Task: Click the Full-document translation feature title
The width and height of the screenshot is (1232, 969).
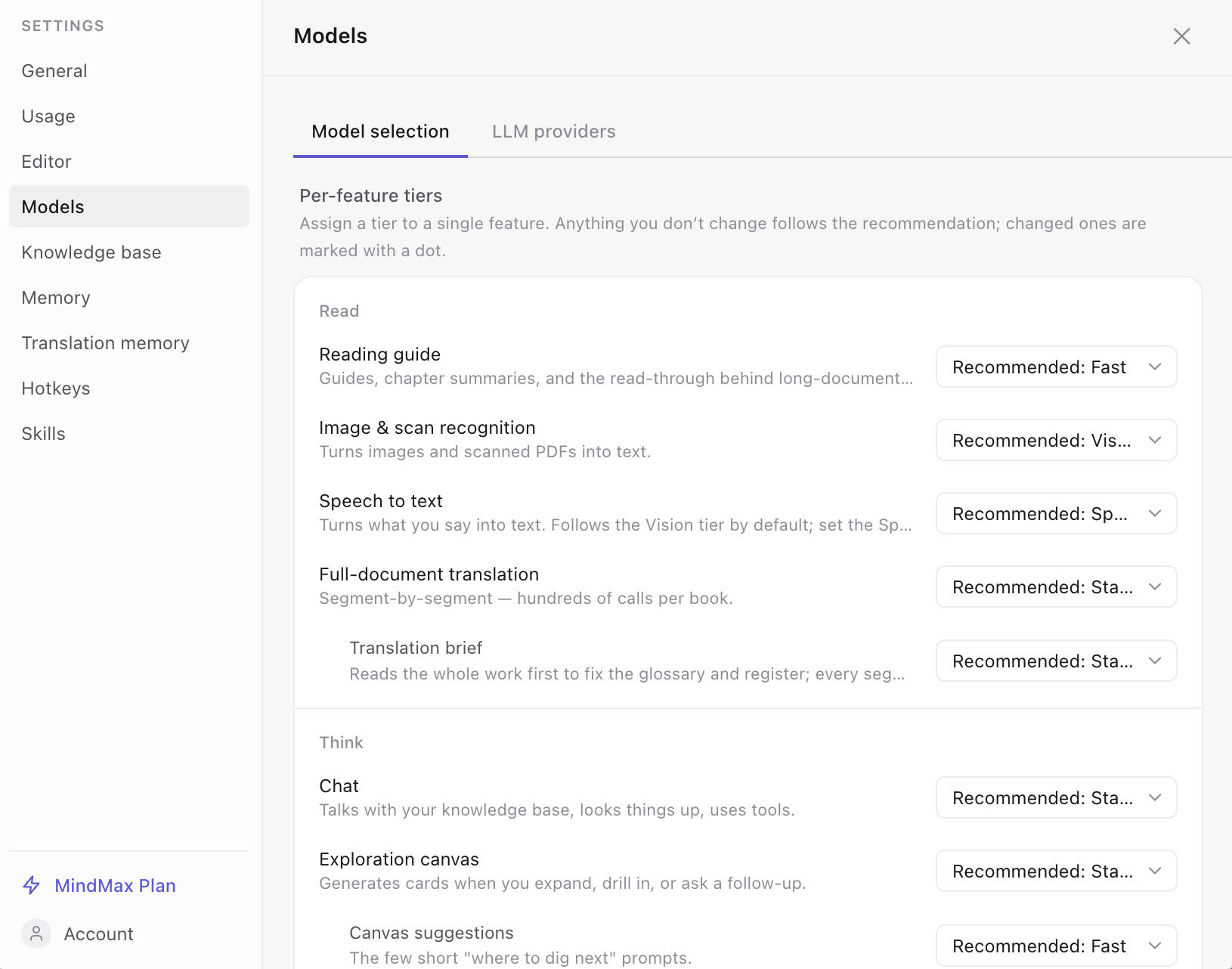Action: (429, 574)
